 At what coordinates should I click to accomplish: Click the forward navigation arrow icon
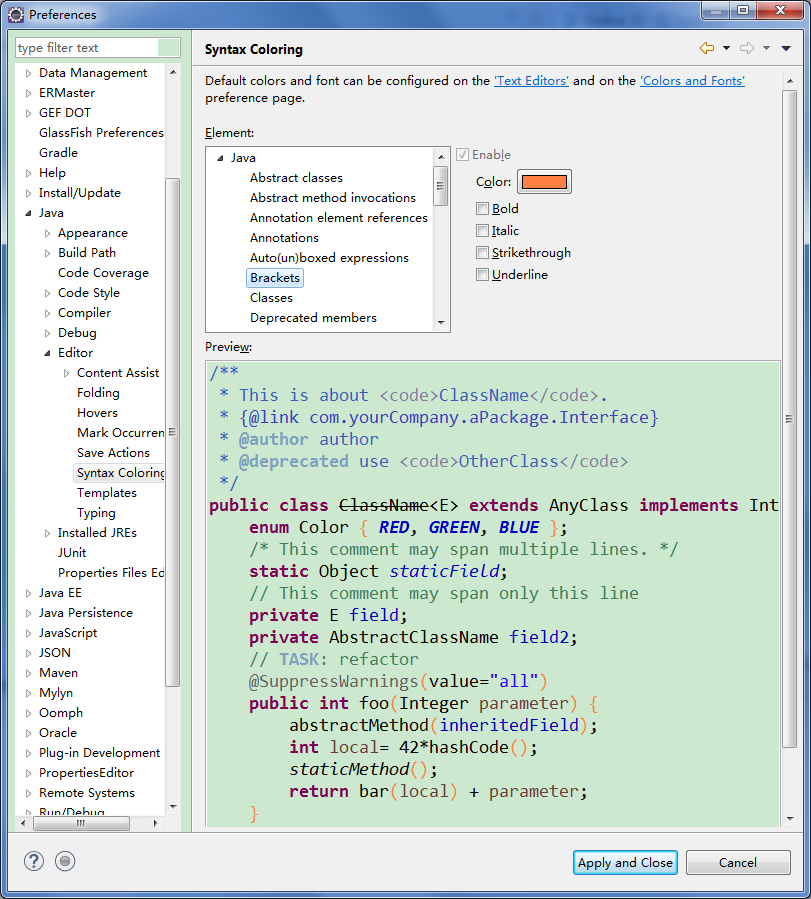pos(747,48)
